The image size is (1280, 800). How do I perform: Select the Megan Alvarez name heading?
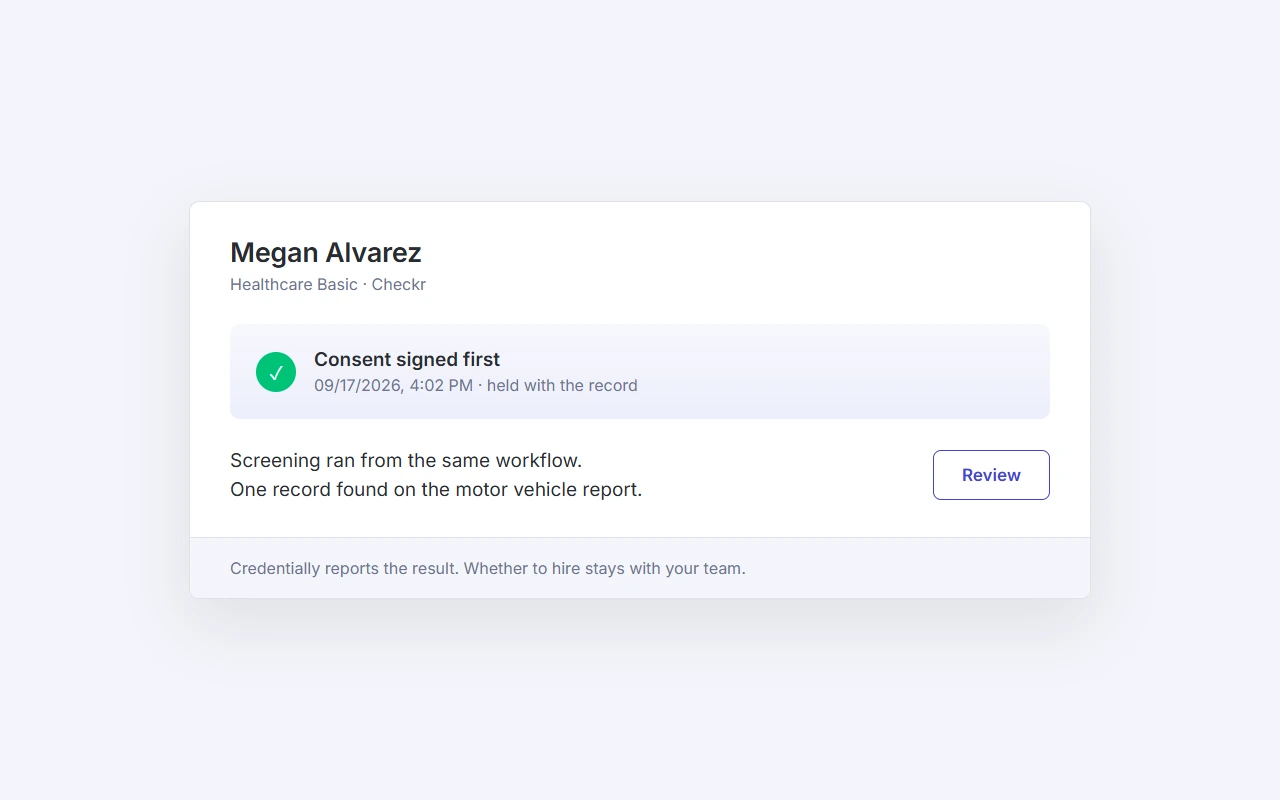[326, 252]
